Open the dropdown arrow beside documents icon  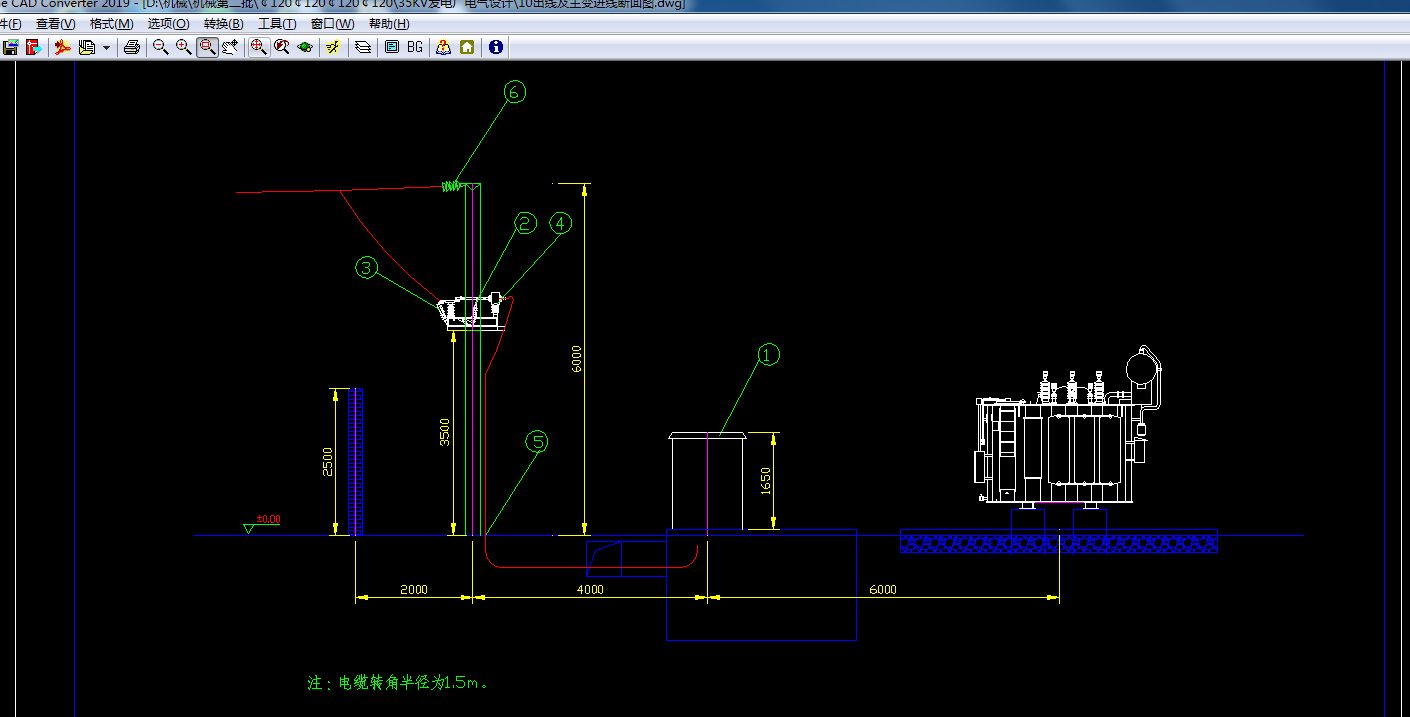(106, 47)
